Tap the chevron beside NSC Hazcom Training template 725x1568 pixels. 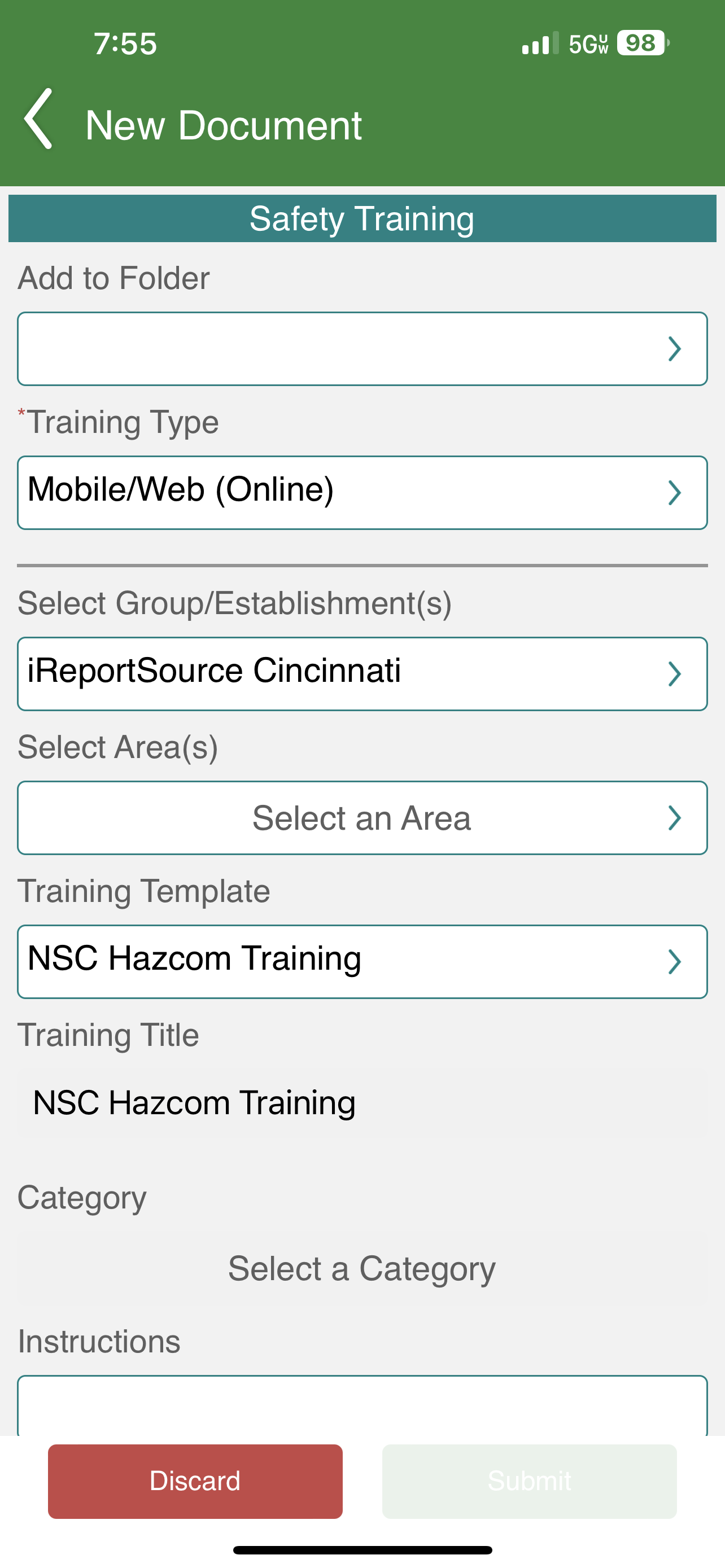point(674,962)
